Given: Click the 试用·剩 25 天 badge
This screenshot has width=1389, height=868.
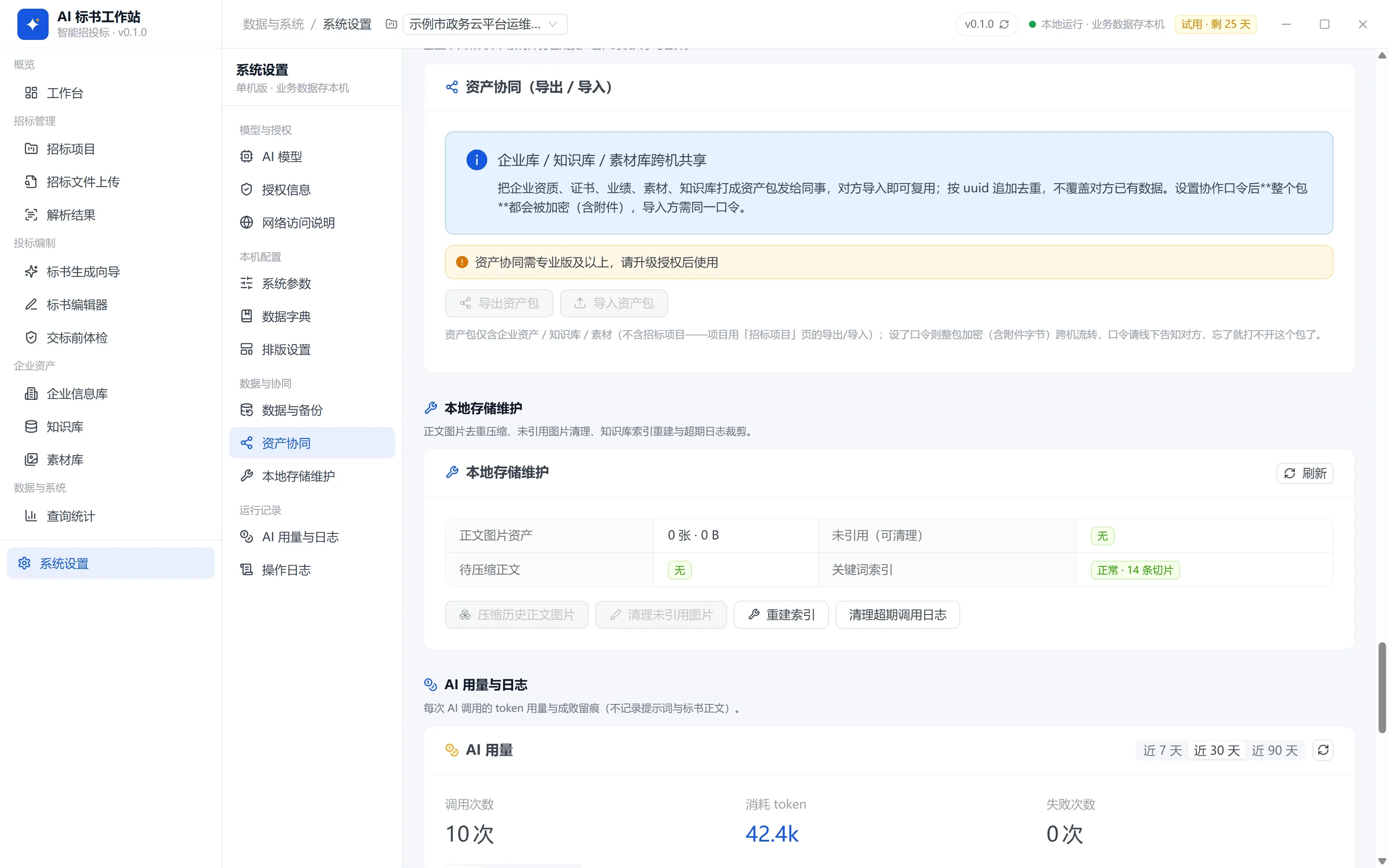Looking at the screenshot, I should (1216, 24).
